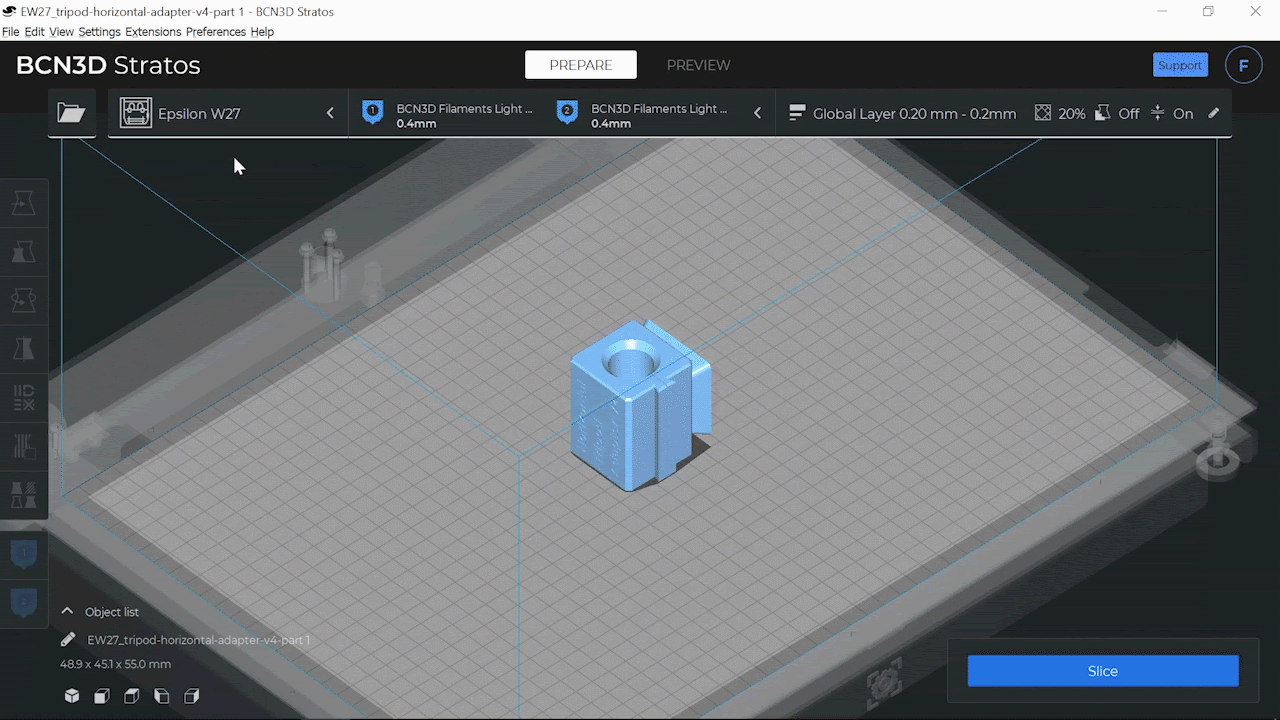1280x720 pixels.
Task: Open the Help menu
Action: [262, 32]
